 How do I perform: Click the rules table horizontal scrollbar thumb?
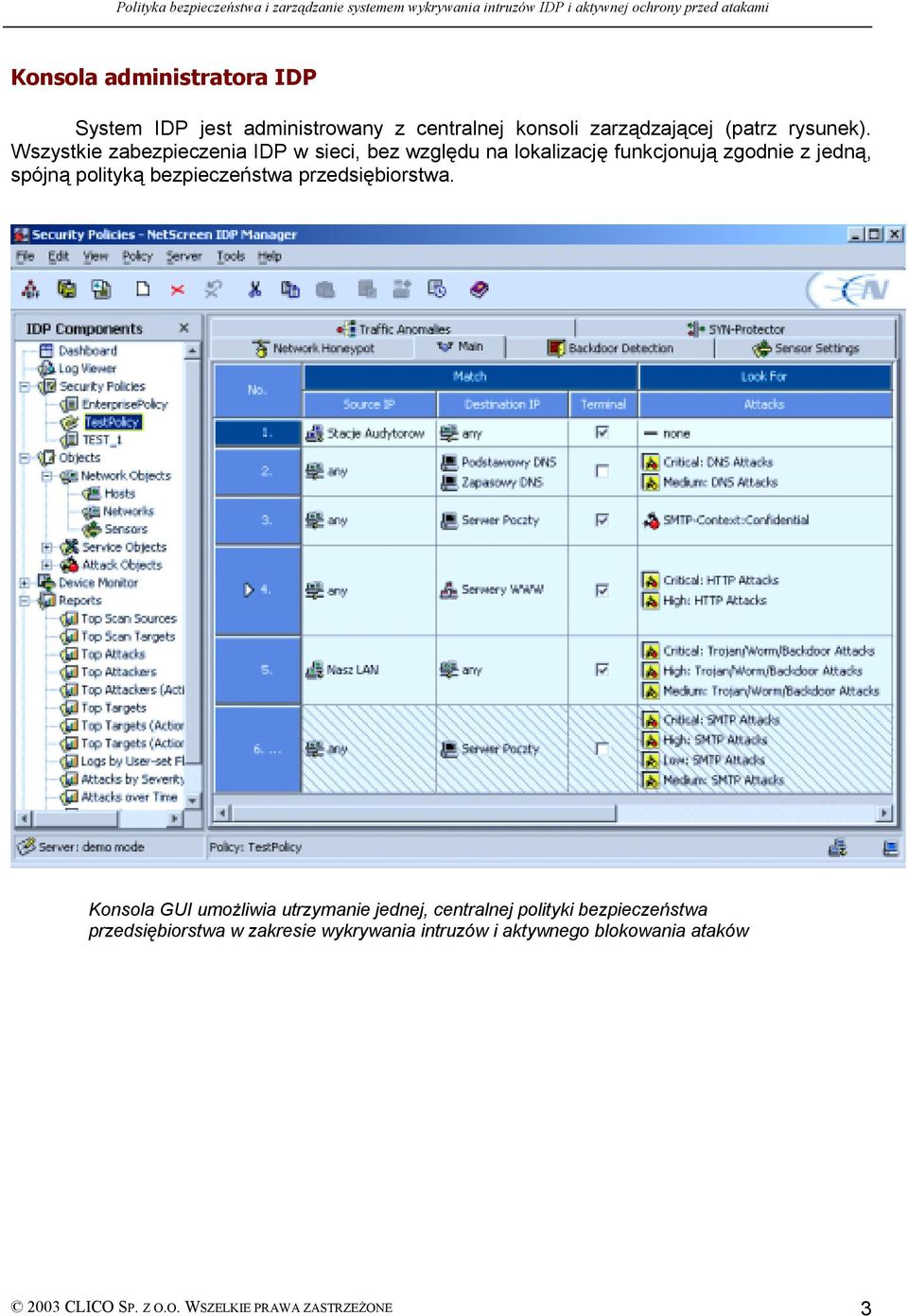coord(425,814)
